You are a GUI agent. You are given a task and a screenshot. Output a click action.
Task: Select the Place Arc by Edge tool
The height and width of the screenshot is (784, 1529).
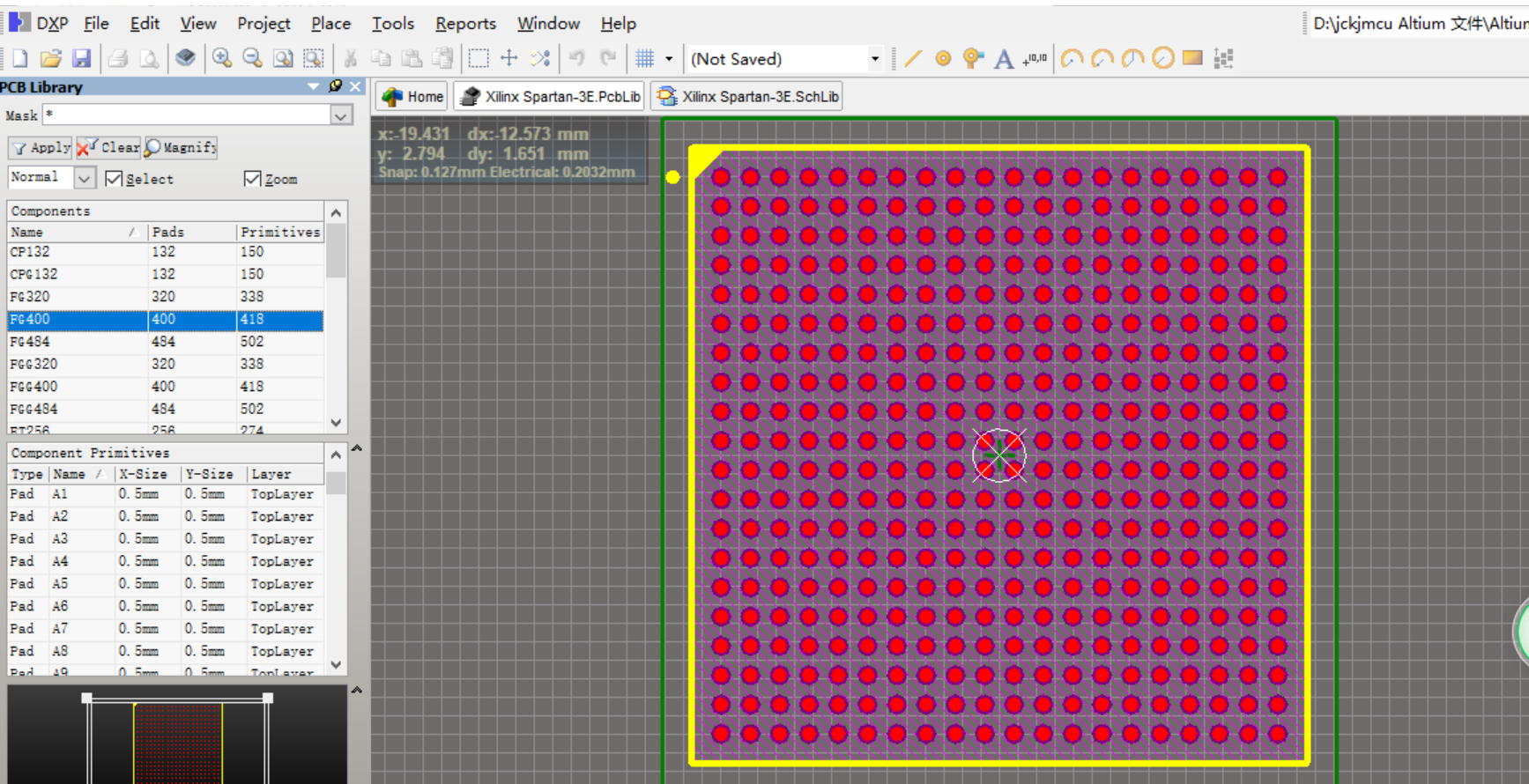1102,59
